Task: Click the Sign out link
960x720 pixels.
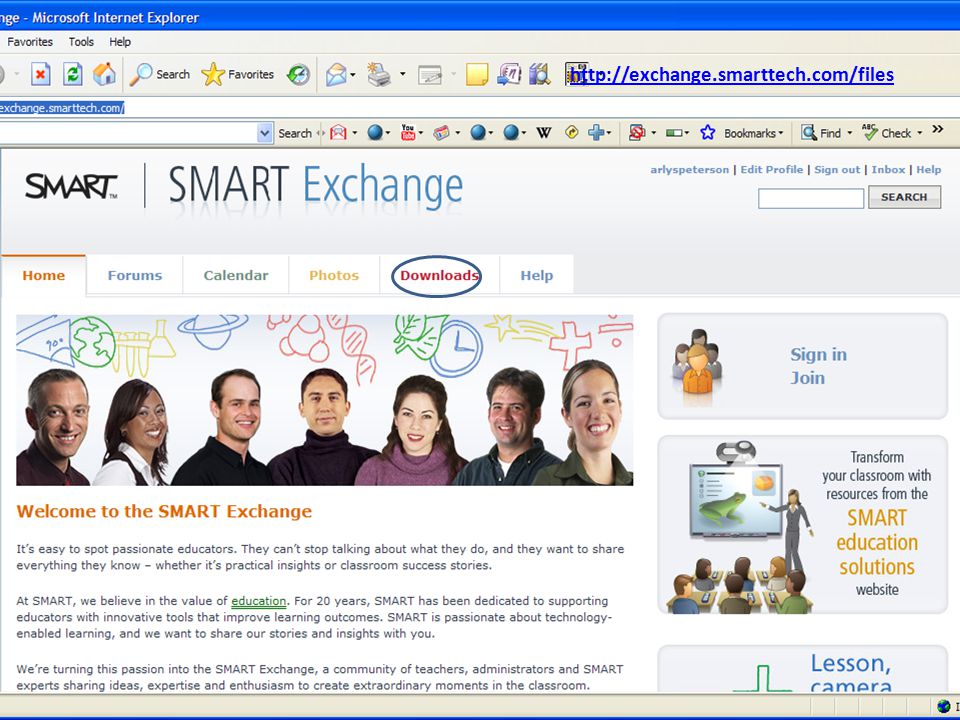Action: 837,170
